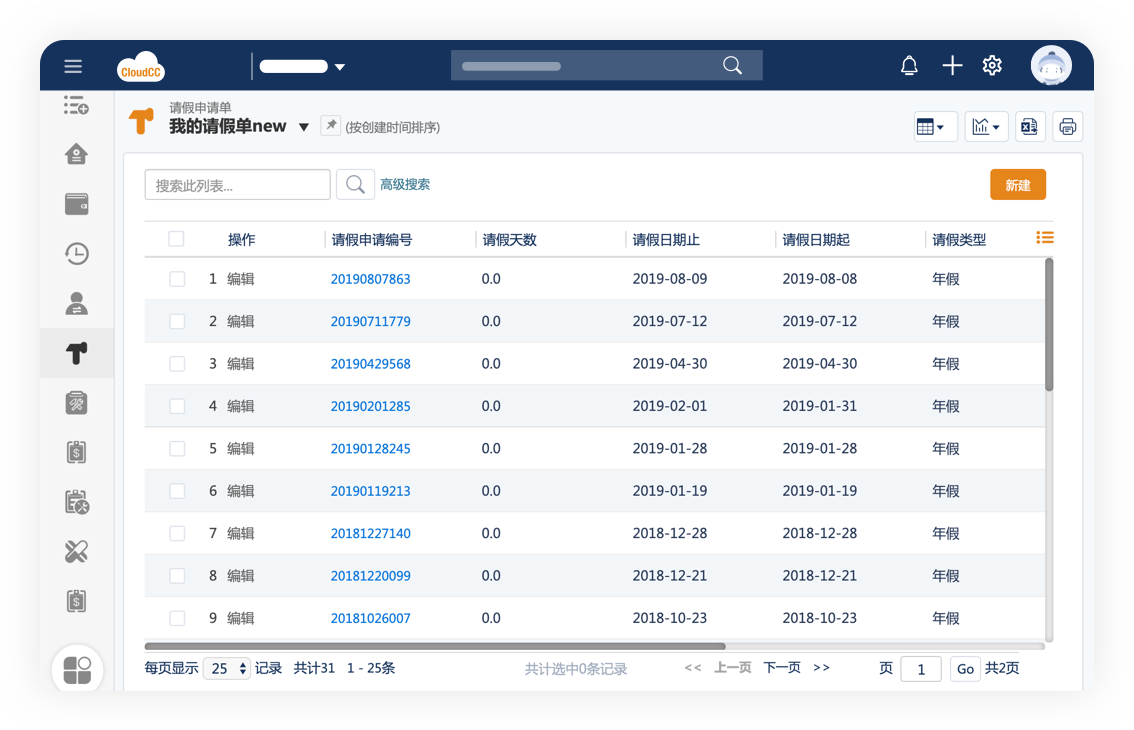The image size is (1134, 730).
Task: Expand the 我的请假单new view dropdown
Action: pyautogui.click(x=304, y=127)
